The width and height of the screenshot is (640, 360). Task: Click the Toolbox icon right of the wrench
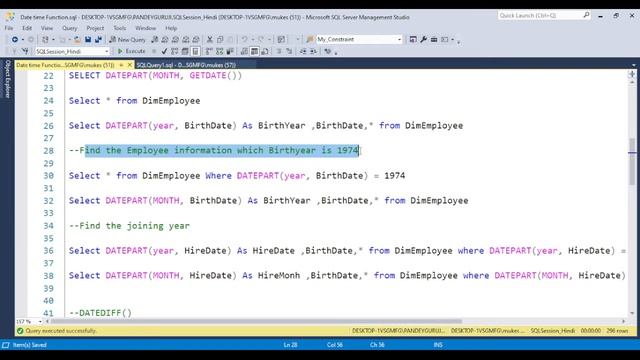coord(434,40)
